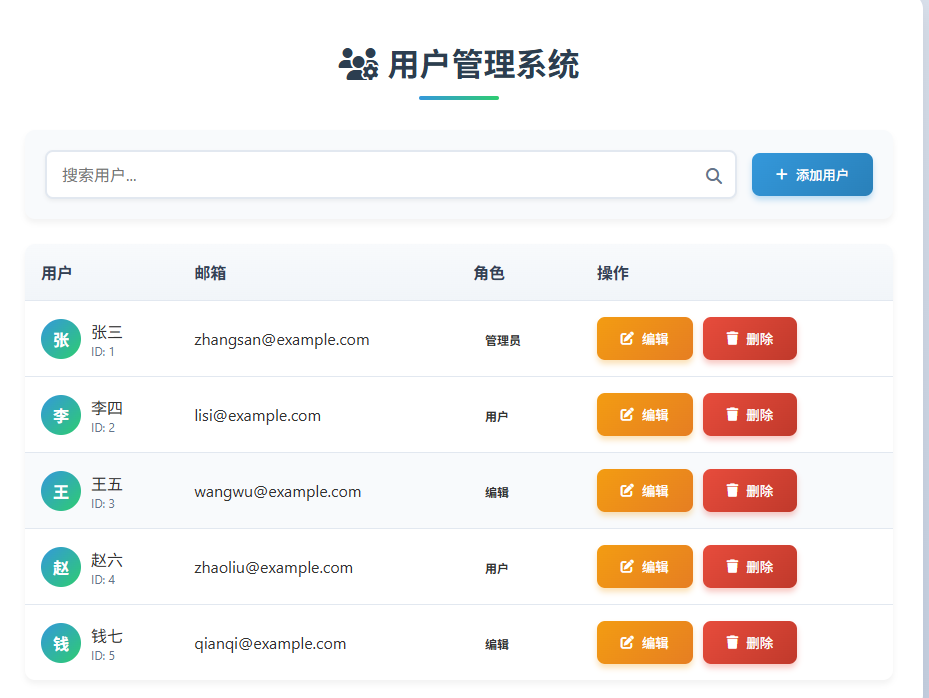Screen dimensions: 929x698
Task: Delete user 钱七
Action: (749, 643)
